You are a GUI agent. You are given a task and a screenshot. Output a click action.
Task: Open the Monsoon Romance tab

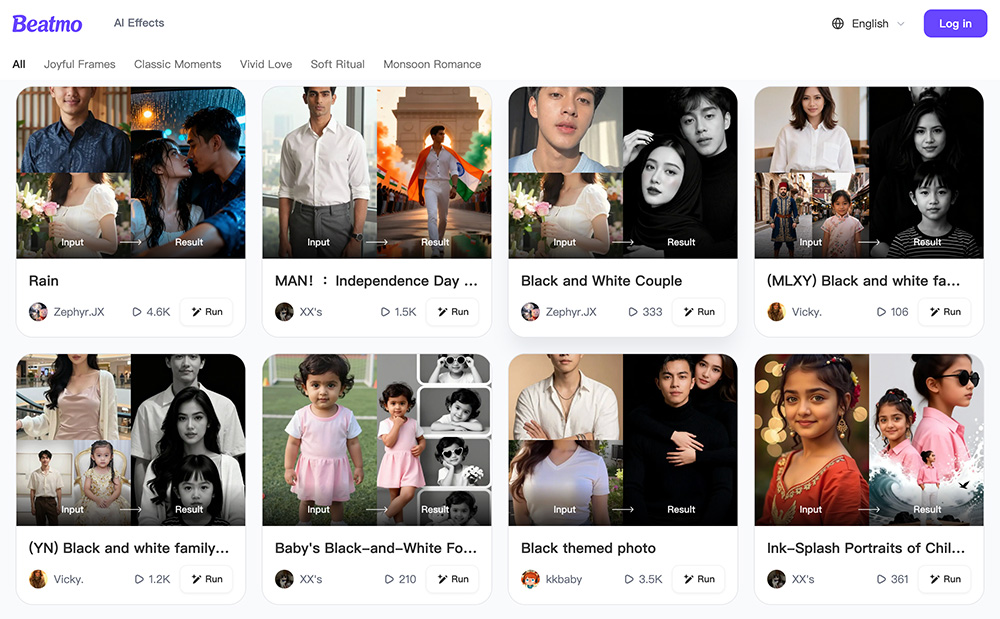click(432, 64)
